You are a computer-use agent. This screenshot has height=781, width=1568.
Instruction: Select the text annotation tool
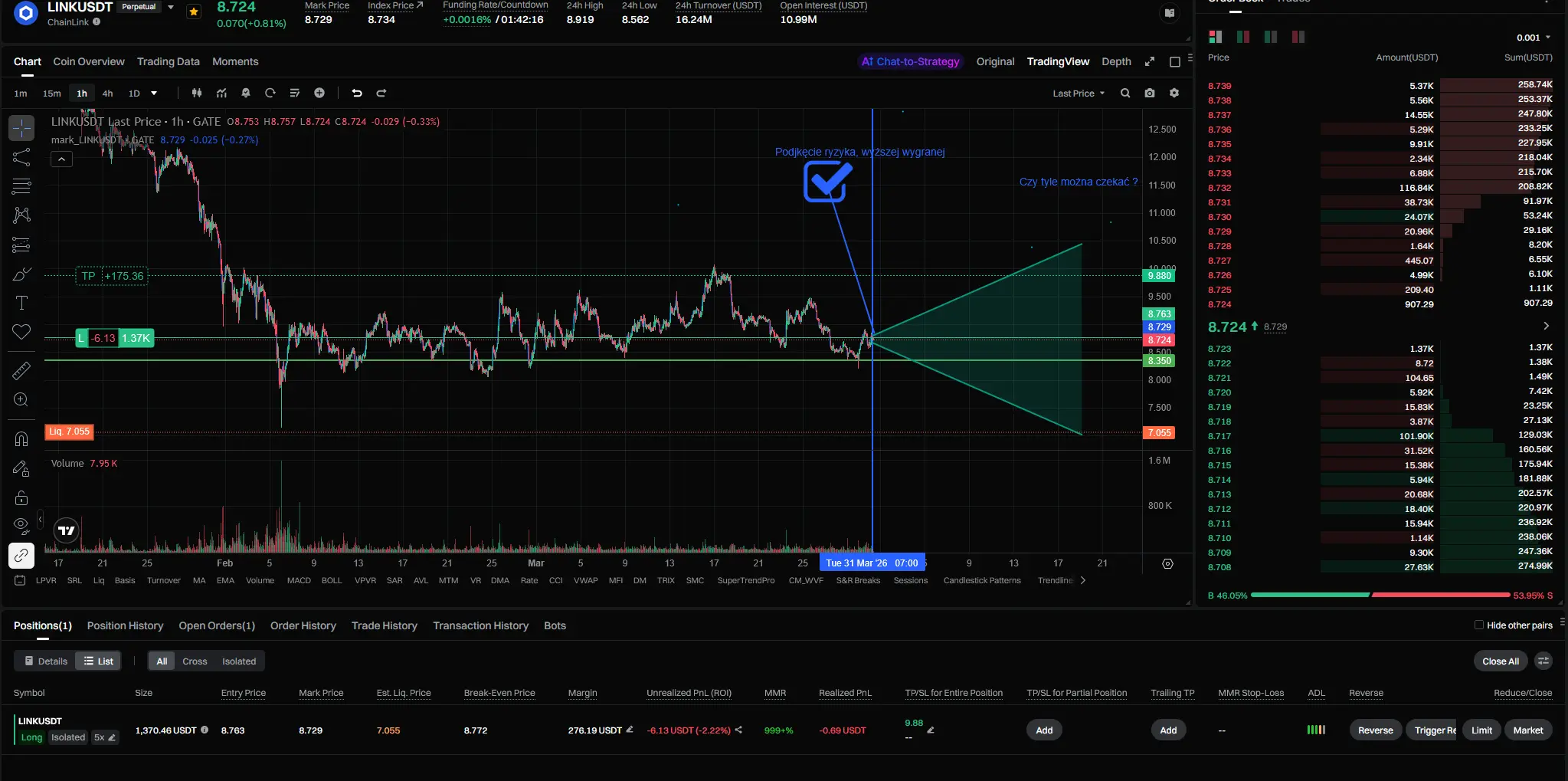click(x=21, y=303)
